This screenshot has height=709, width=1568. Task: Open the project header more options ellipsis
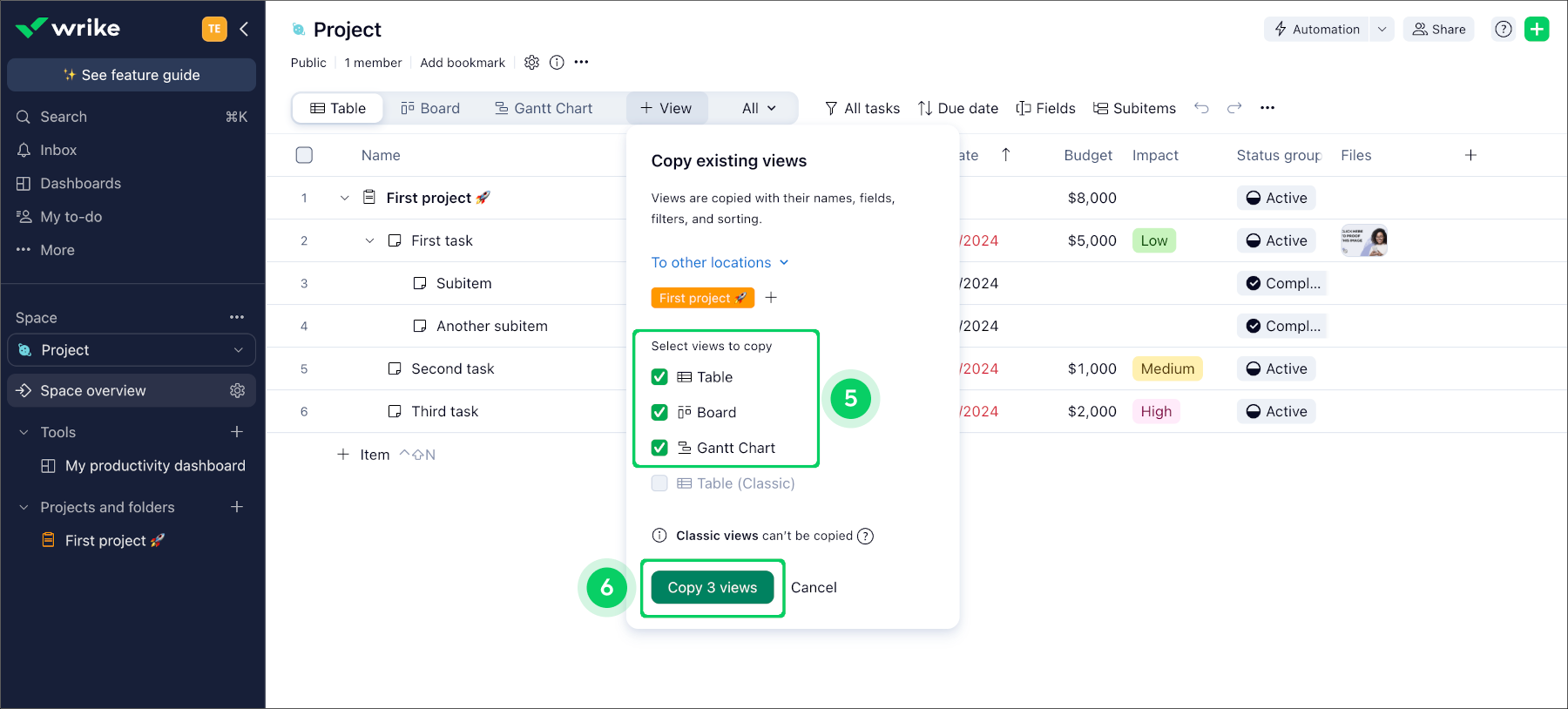point(582,63)
